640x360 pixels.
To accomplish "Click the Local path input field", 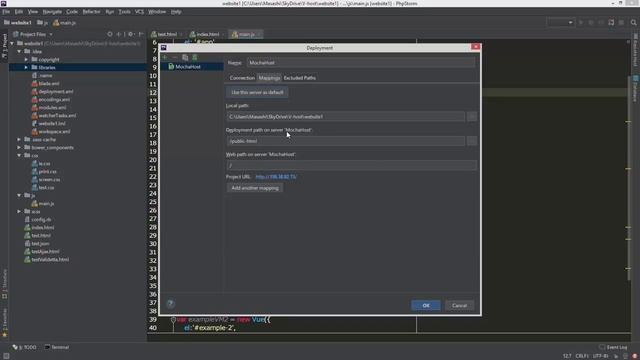I will pyautogui.click(x=345, y=117).
